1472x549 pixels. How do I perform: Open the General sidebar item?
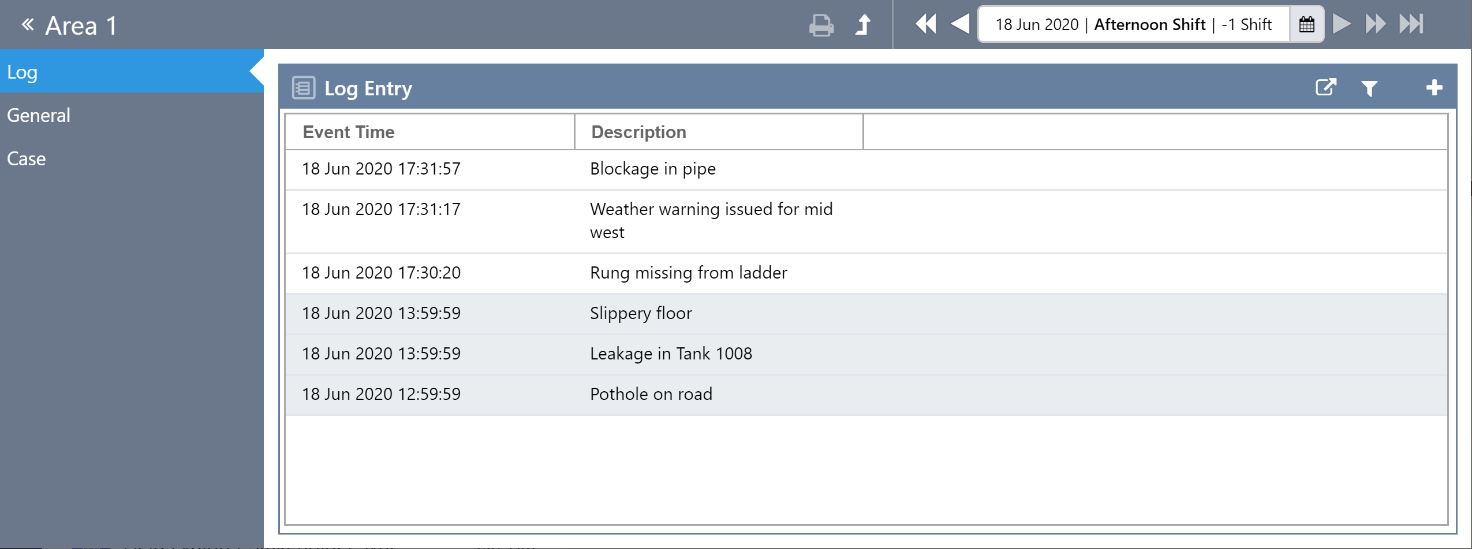click(x=39, y=115)
